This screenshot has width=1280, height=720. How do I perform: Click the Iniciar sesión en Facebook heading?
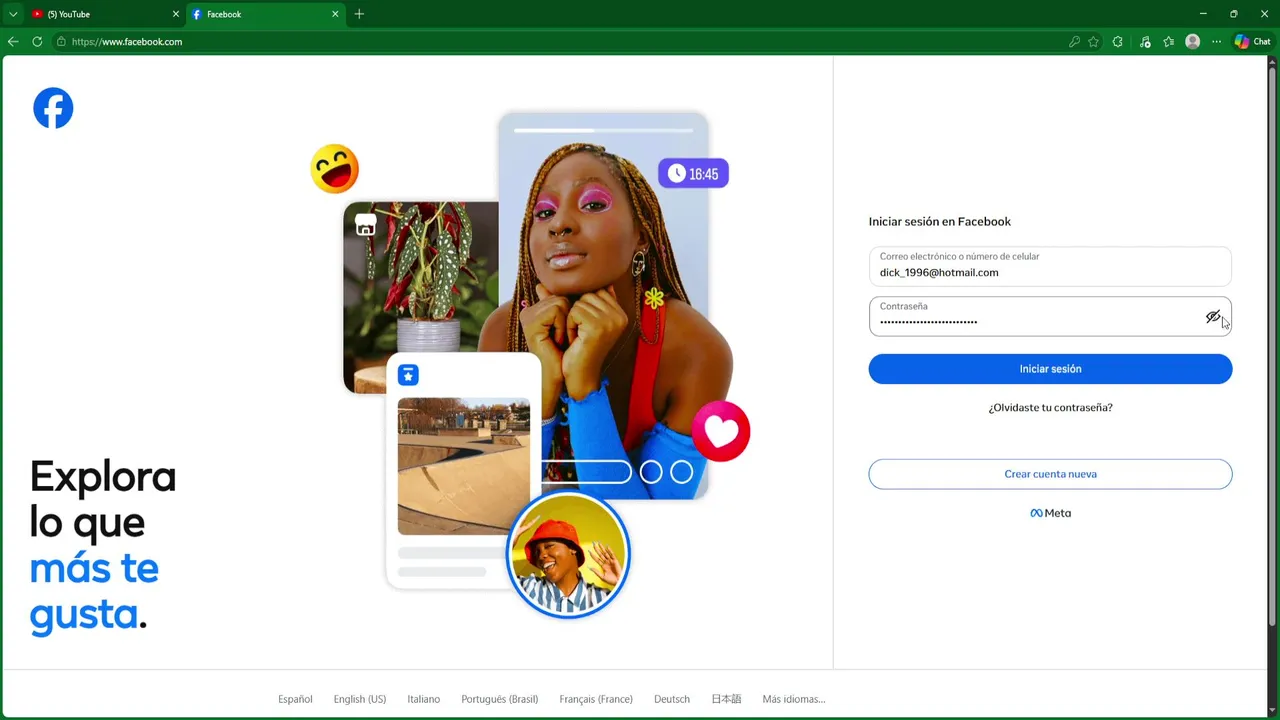tap(940, 222)
